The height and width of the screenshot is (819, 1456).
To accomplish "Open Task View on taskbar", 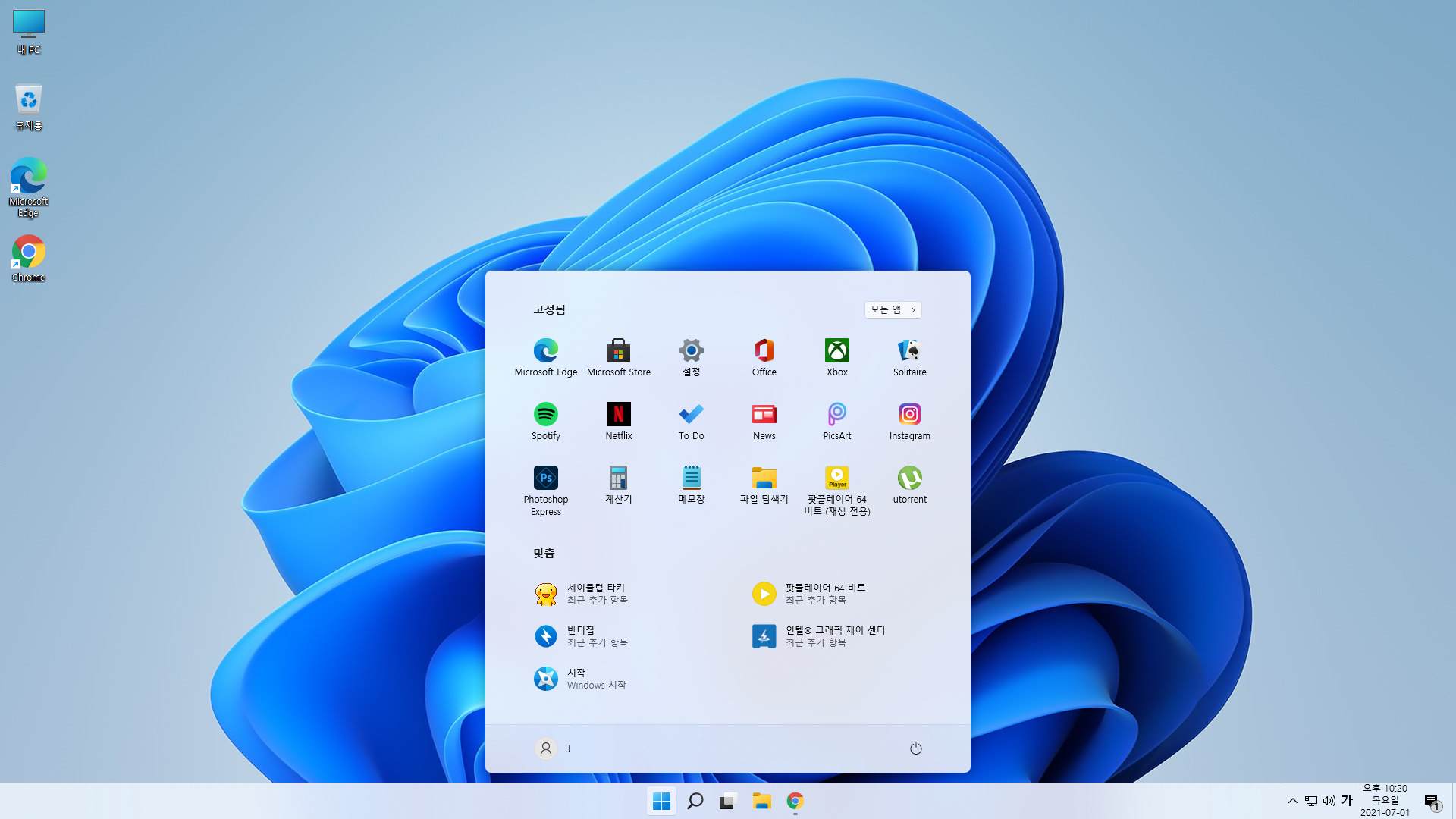I will pyautogui.click(x=728, y=801).
